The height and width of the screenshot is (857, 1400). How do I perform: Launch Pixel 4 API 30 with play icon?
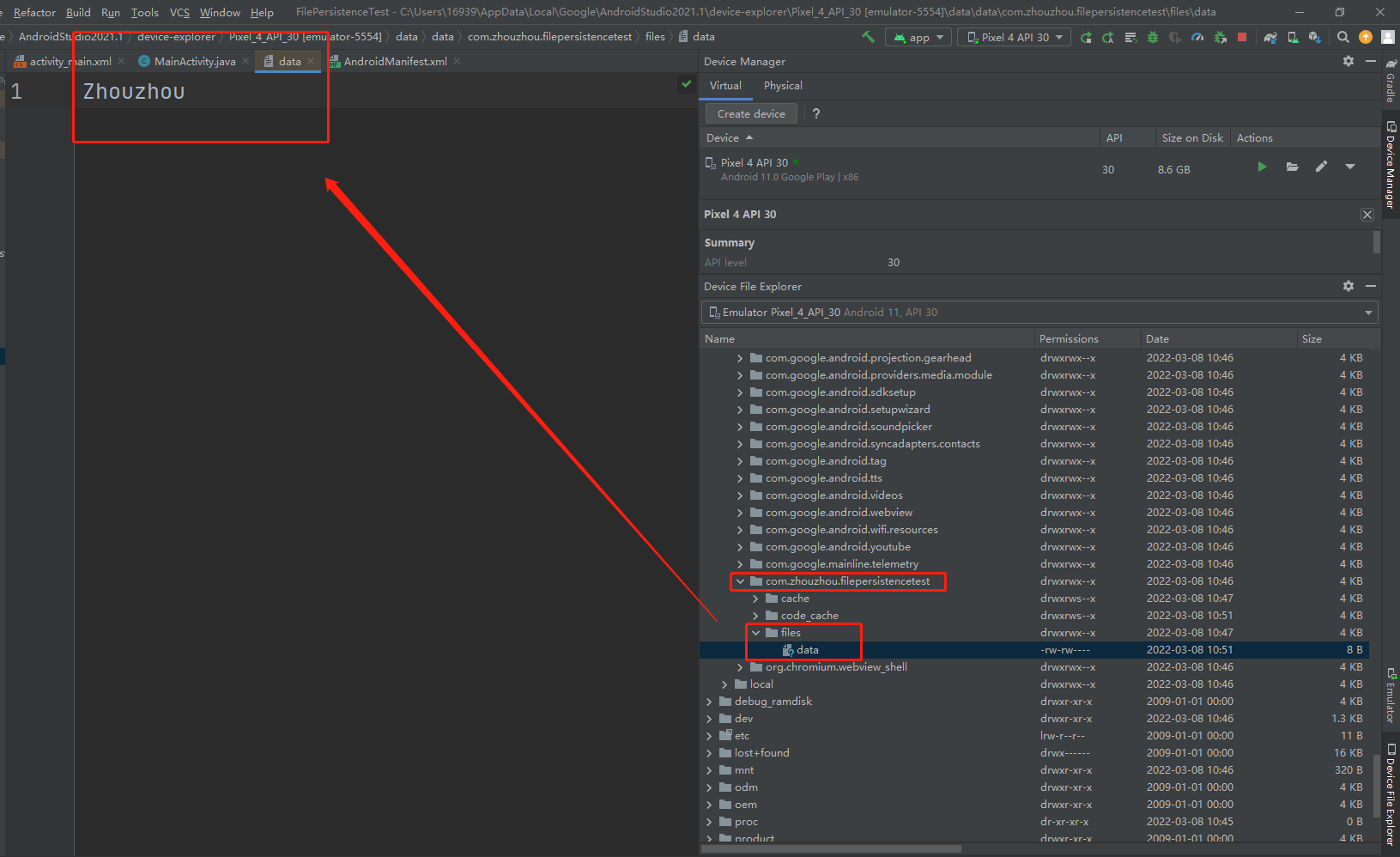pyautogui.click(x=1262, y=167)
